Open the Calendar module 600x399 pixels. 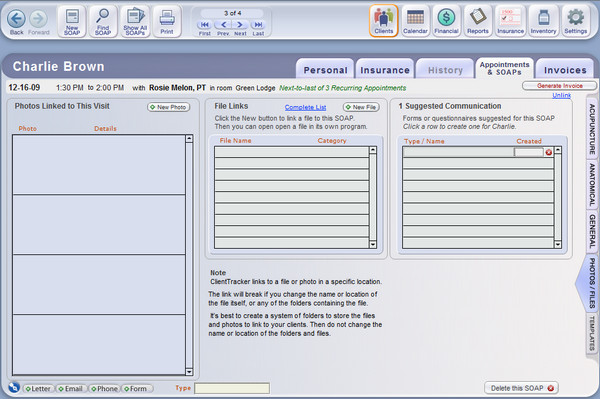click(415, 21)
